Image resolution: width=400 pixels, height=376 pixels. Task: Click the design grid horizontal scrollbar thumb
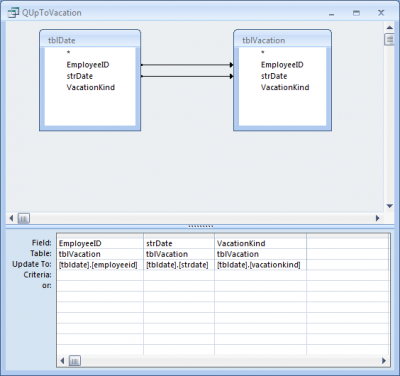tap(75, 361)
